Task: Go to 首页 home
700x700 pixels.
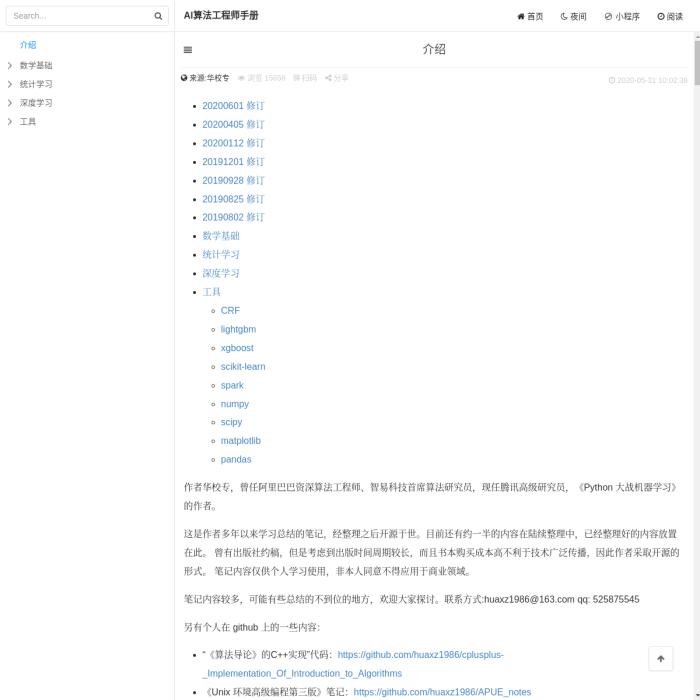Action: pyautogui.click(x=530, y=16)
